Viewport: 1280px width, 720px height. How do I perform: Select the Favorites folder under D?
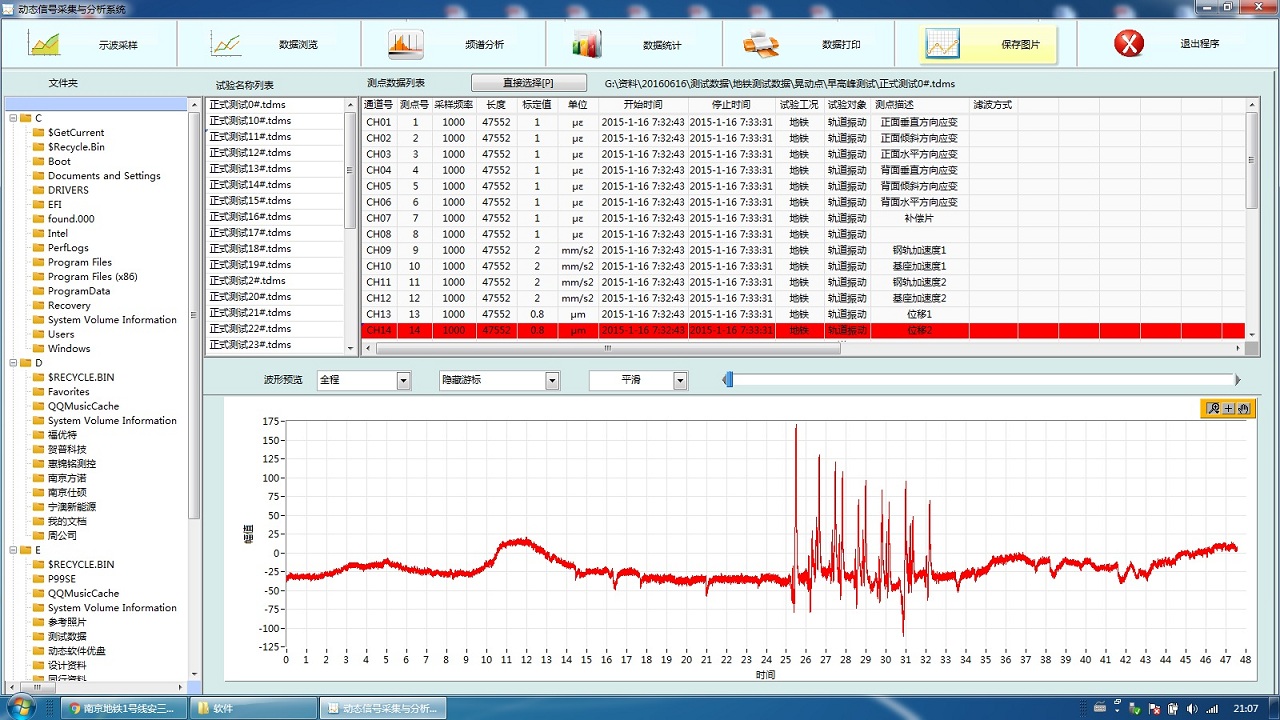(x=68, y=392)
